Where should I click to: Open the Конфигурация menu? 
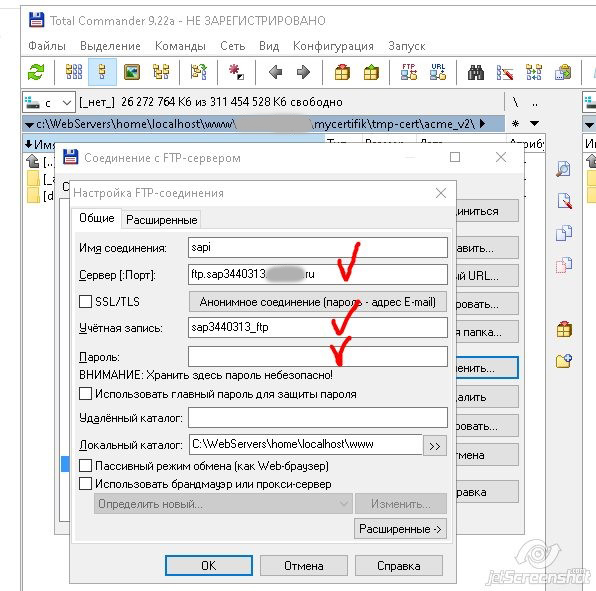pyautogui.click(x=333, y=46)
